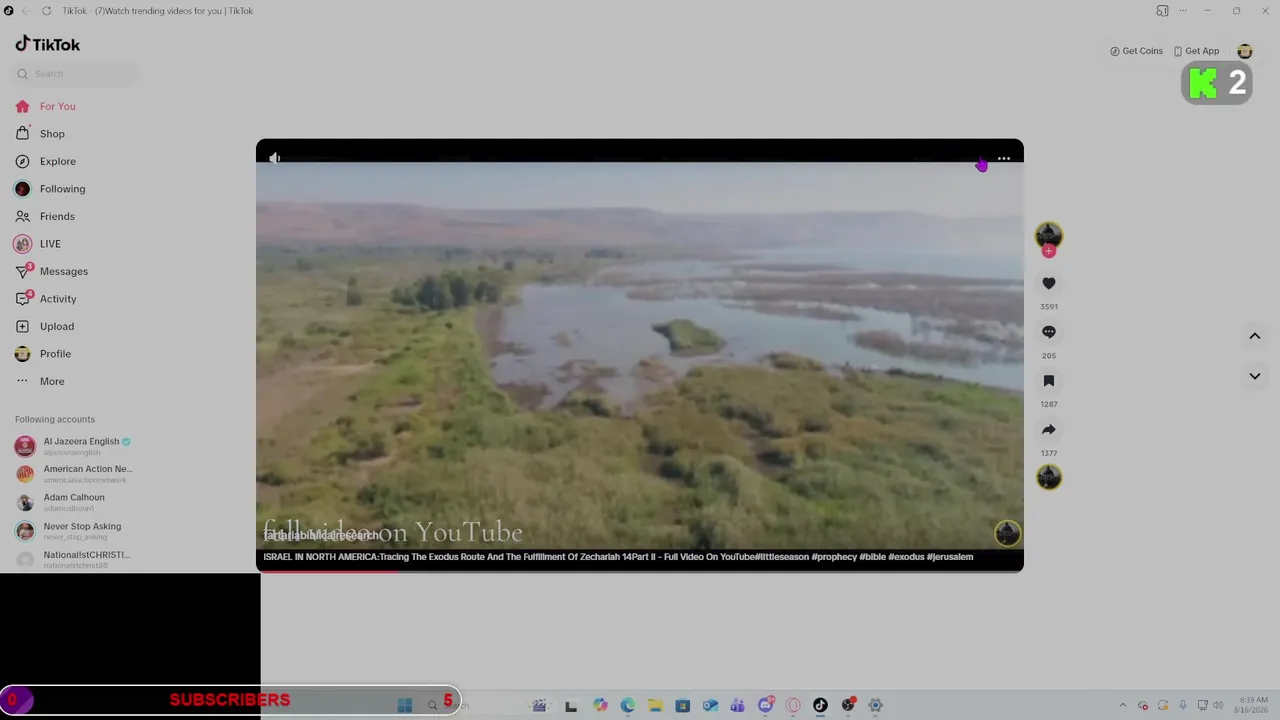
Task: Open the Upload page
Action: (45, 326)
